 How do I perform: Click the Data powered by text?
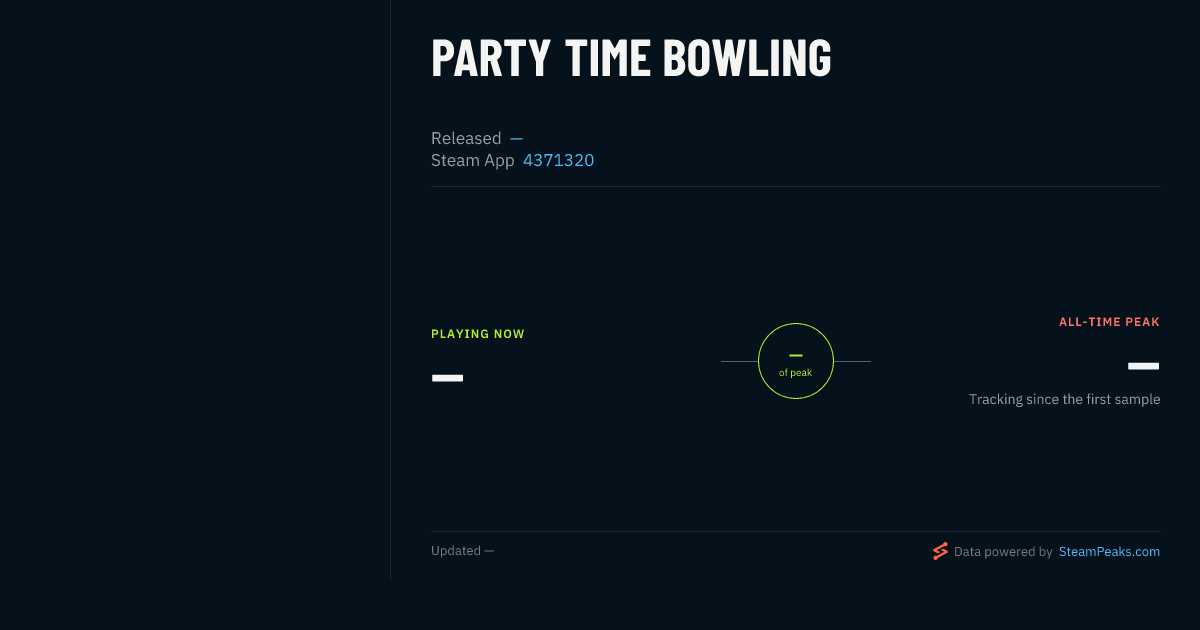click(x=1003, y=551)
